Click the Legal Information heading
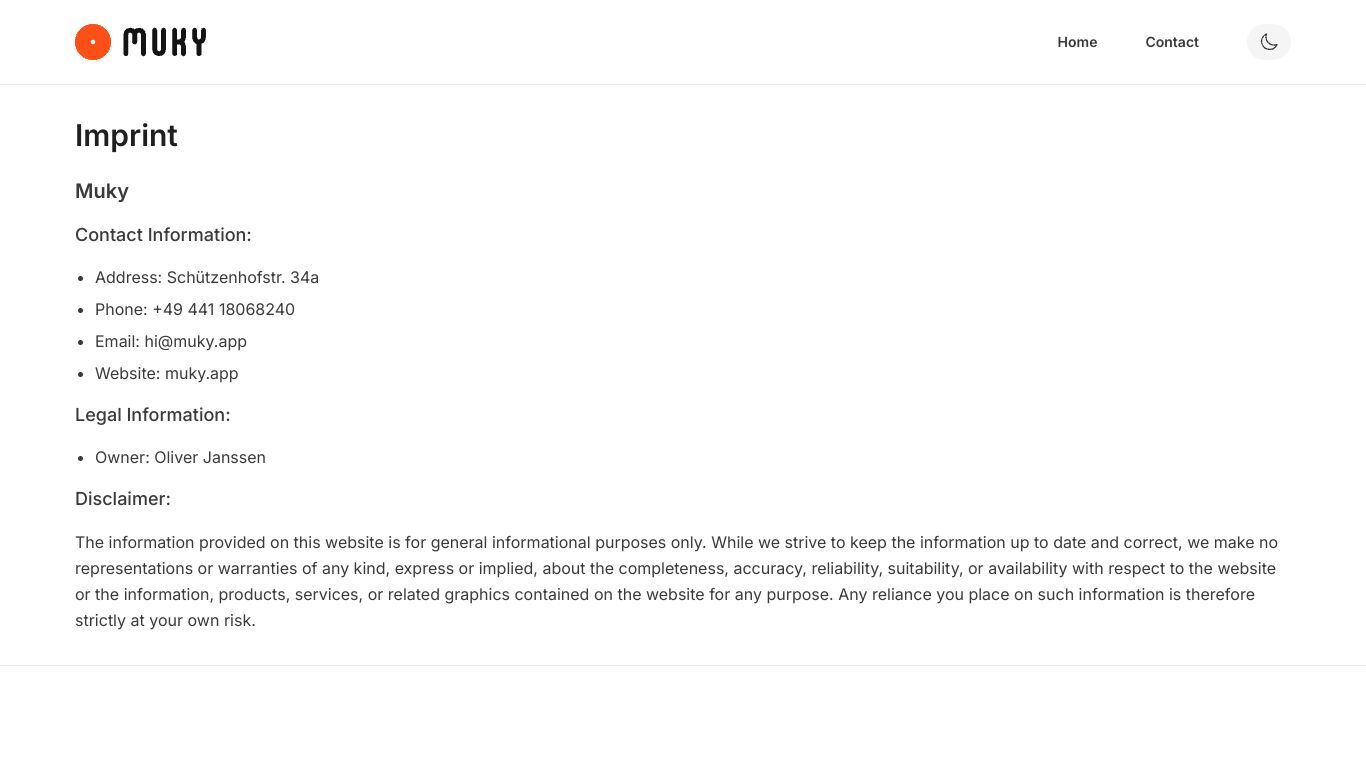 point(153,415)
